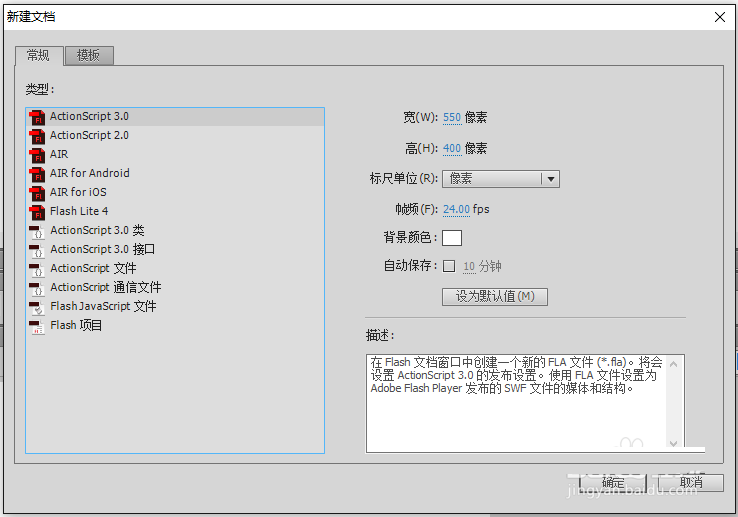Select ActionScript 2.0 in the type list

175,136
